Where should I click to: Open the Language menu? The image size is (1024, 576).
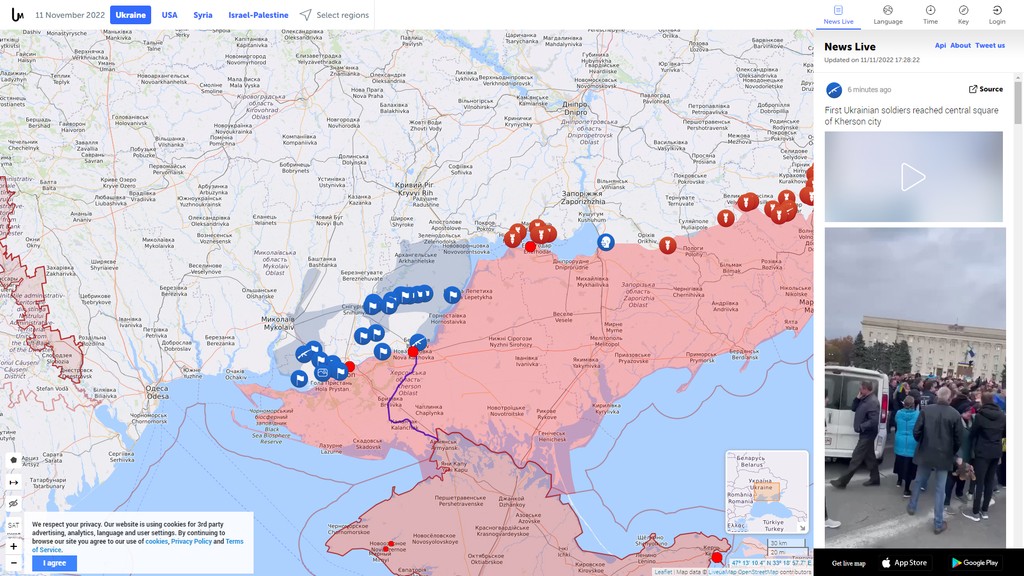(888, 14)
